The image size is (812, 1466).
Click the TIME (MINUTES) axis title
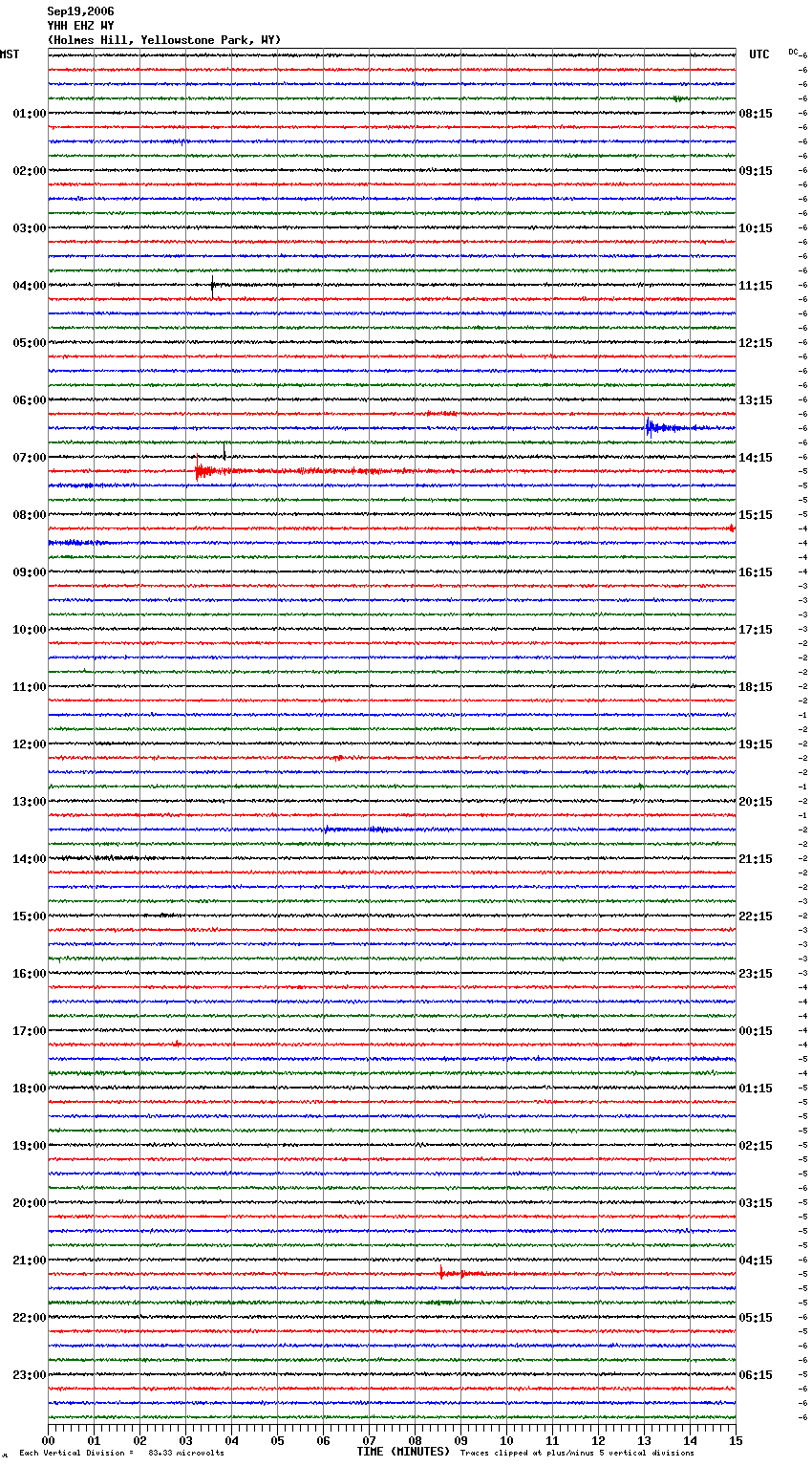point(403,1452)
